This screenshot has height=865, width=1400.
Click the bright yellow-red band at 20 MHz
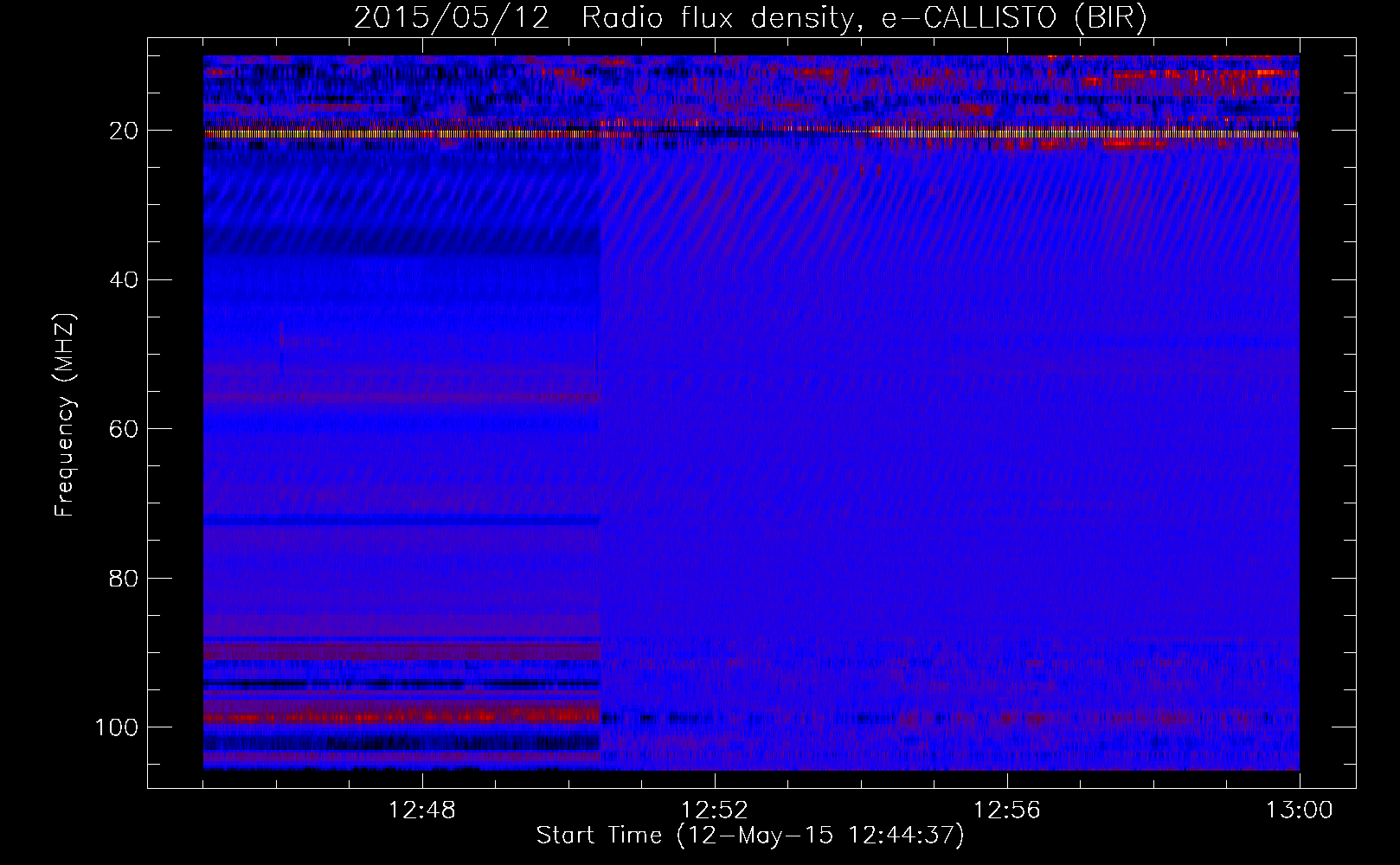pyautogui.click(x=751, y=134)
